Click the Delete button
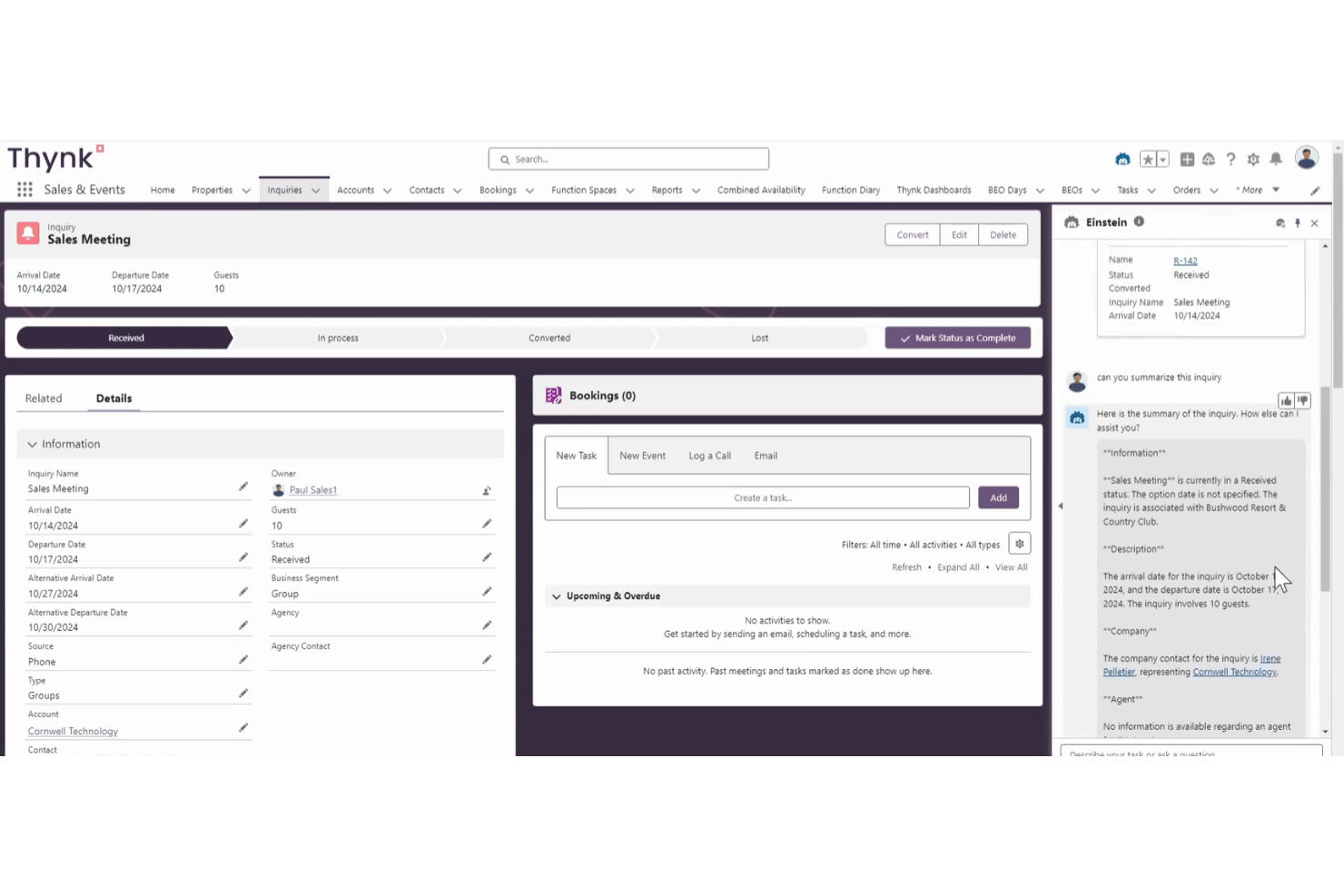The width and height of the screenshot is (1344, 896). point(1003,235)
